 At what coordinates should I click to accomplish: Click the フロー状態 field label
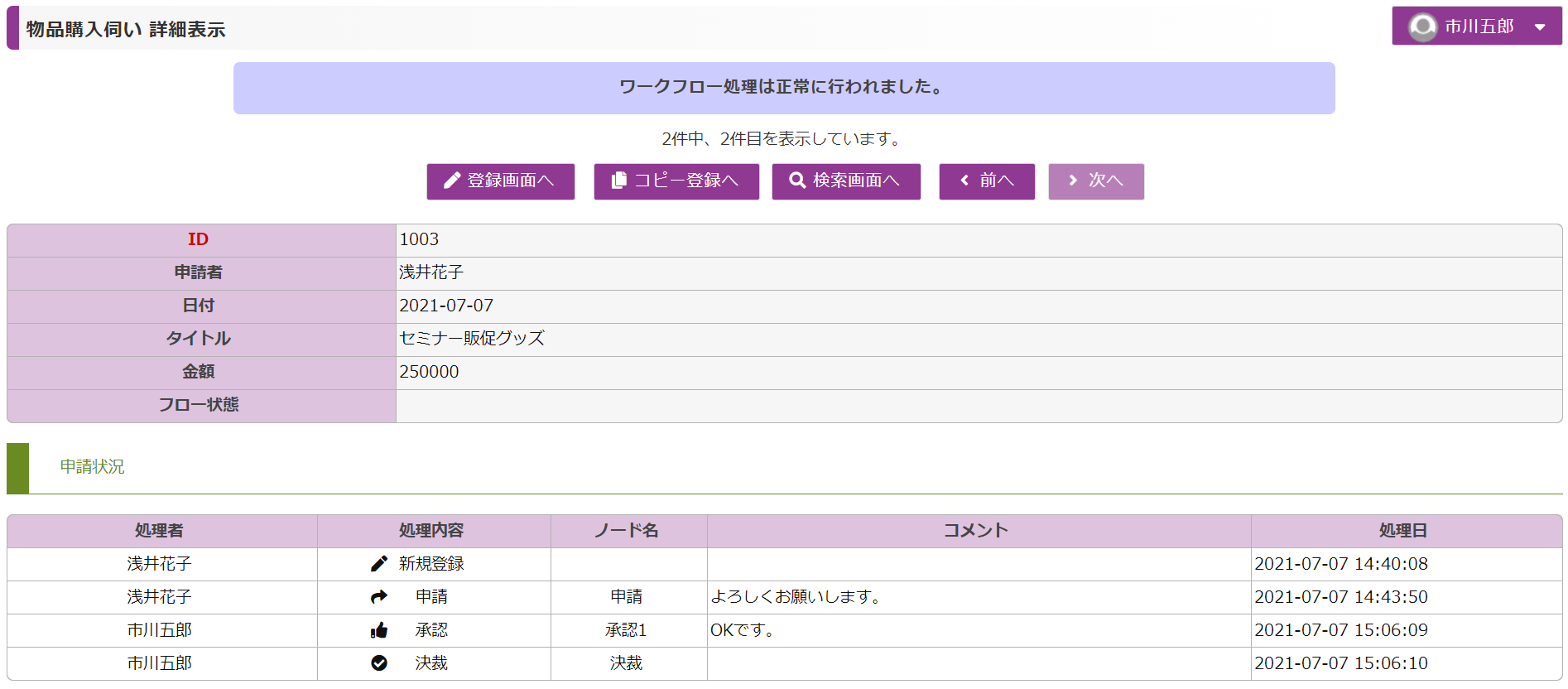(198, 405)
